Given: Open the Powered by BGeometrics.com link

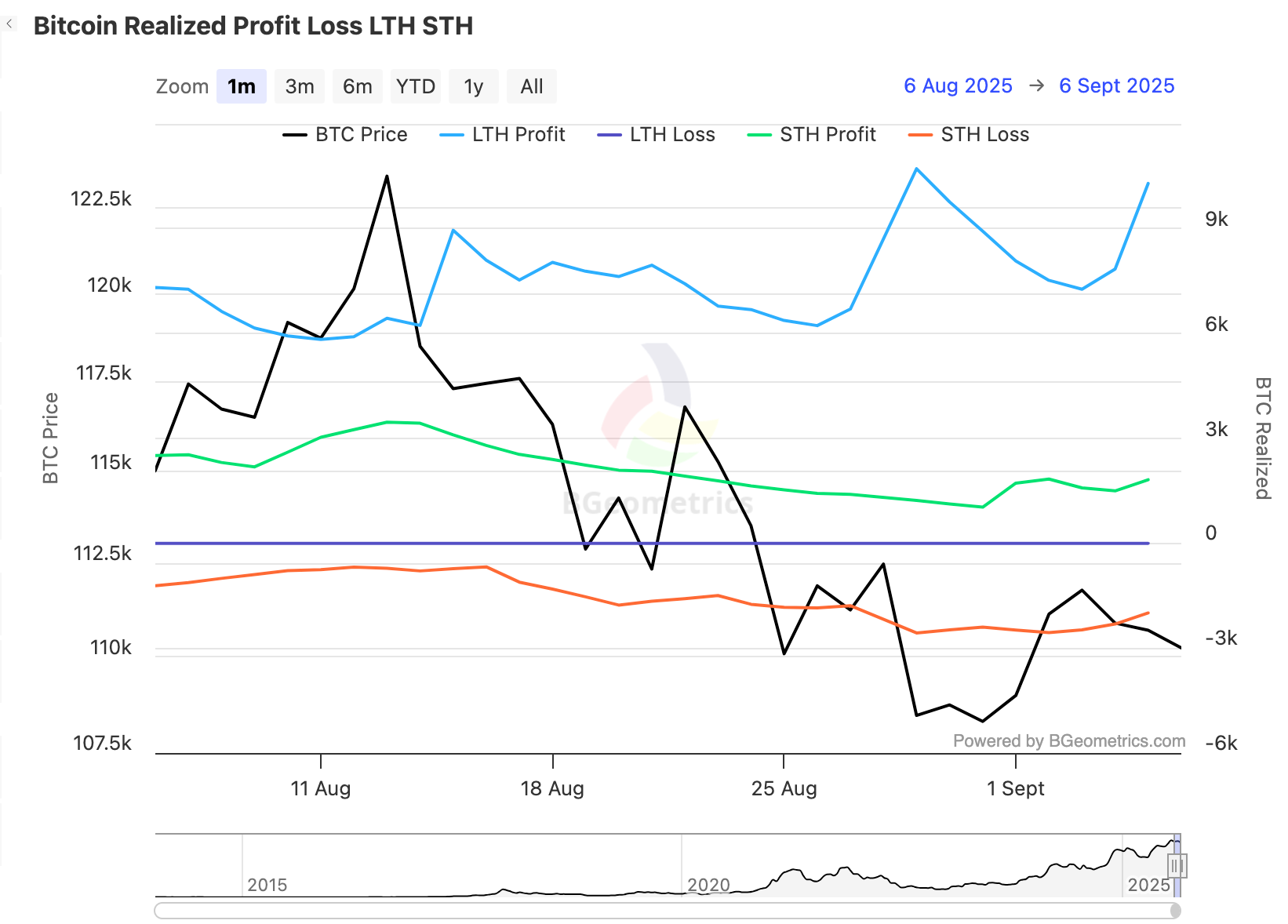Looking at the screenshot, I should (1069, 741).
